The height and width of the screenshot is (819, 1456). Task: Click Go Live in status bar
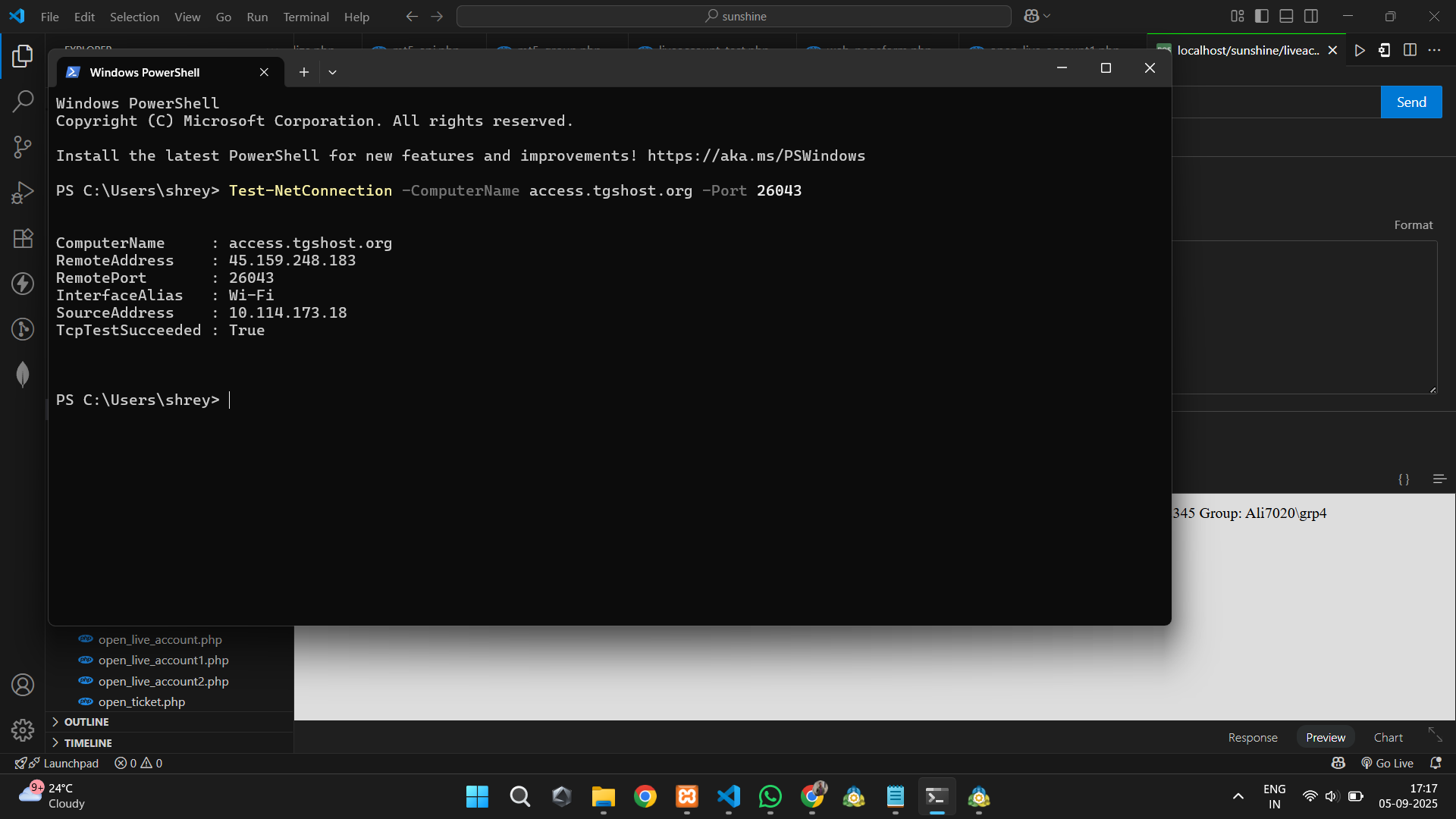click(x=1388, y=763)
